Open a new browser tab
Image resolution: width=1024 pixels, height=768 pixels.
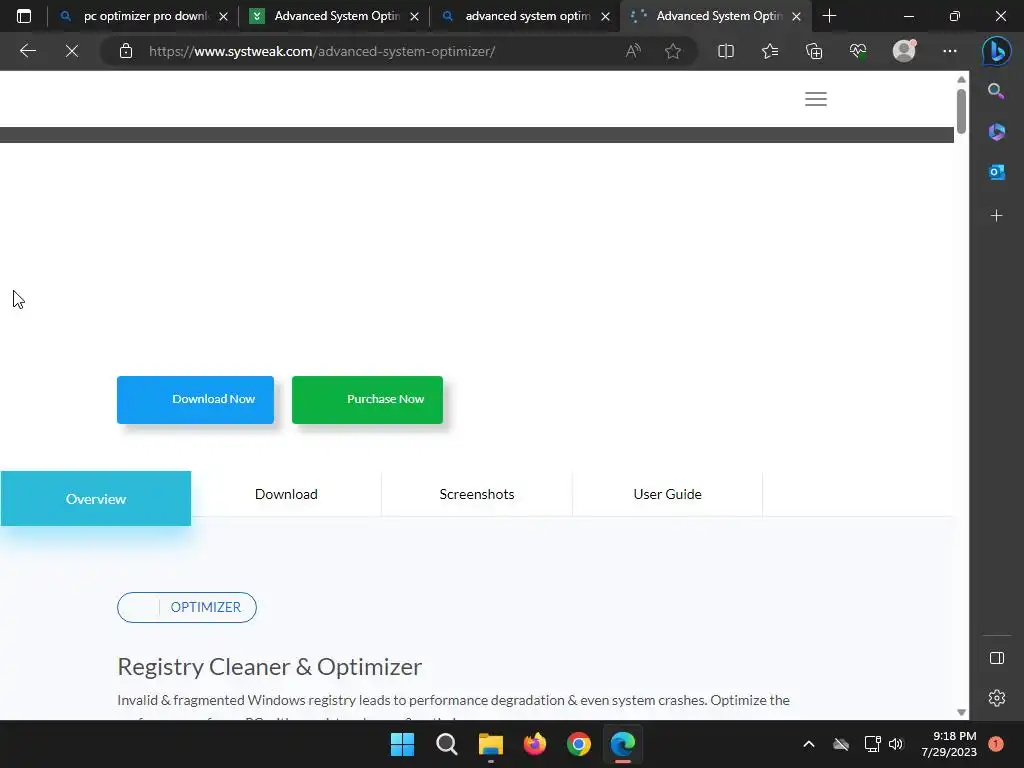click(x=829, y=16)
